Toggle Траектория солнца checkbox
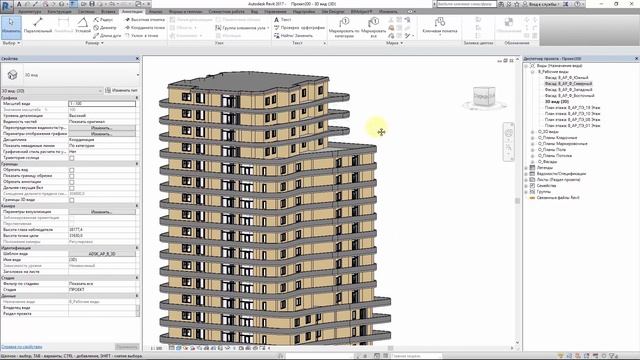 71,158
